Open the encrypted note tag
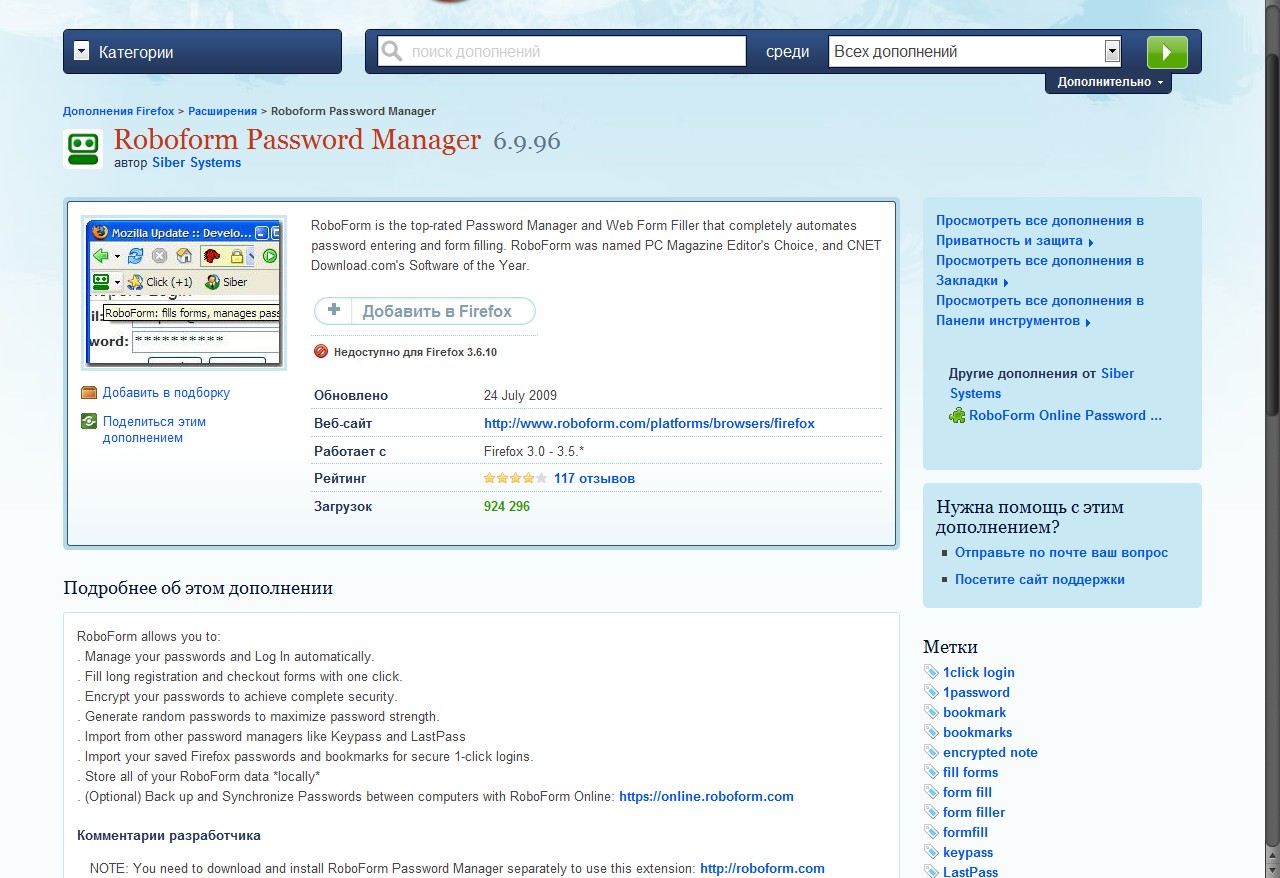This screenshot has width=1280, height=878. pos(990,753)
